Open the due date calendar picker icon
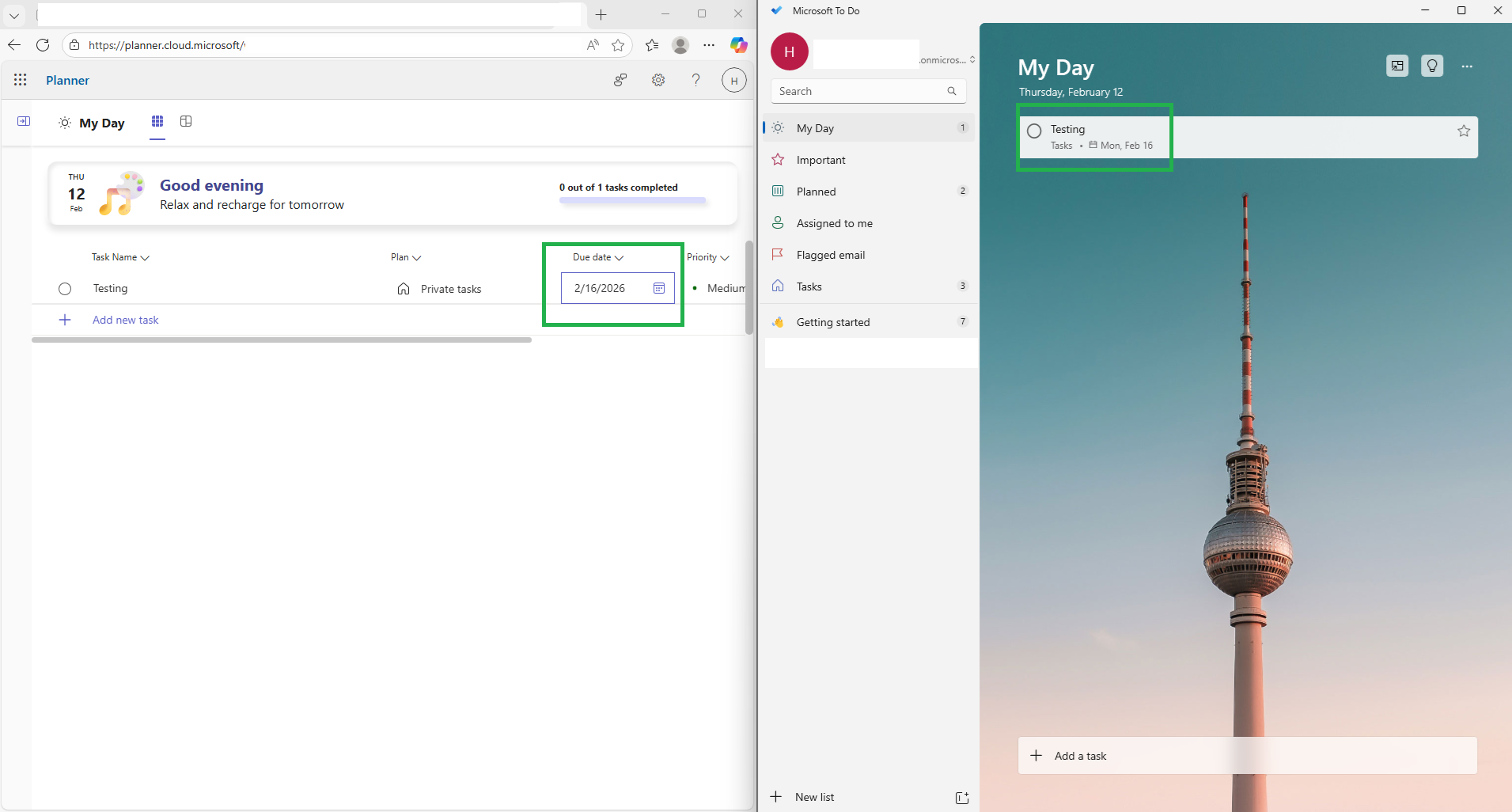1512x812 pixels. point(659,288)
